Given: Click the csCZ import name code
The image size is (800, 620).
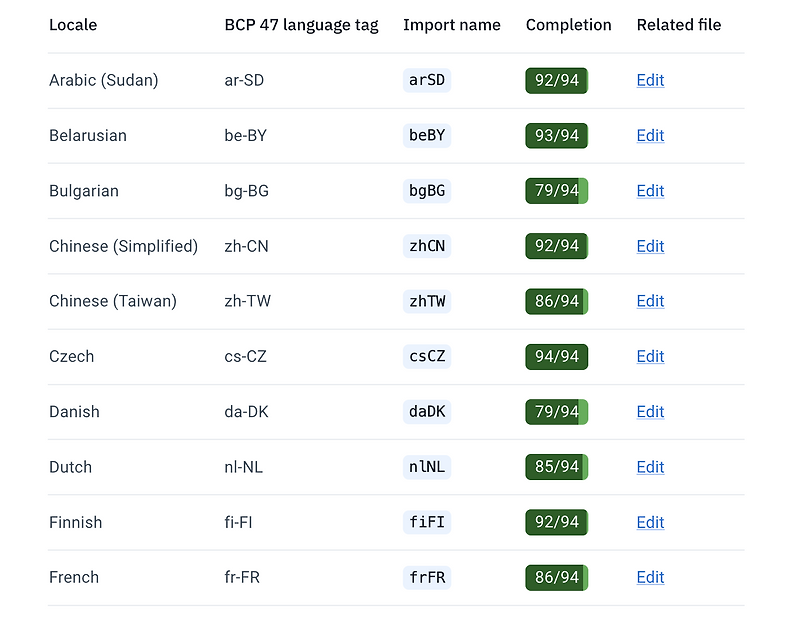Looking at the screenshot, I should click(x=427, y=356).
